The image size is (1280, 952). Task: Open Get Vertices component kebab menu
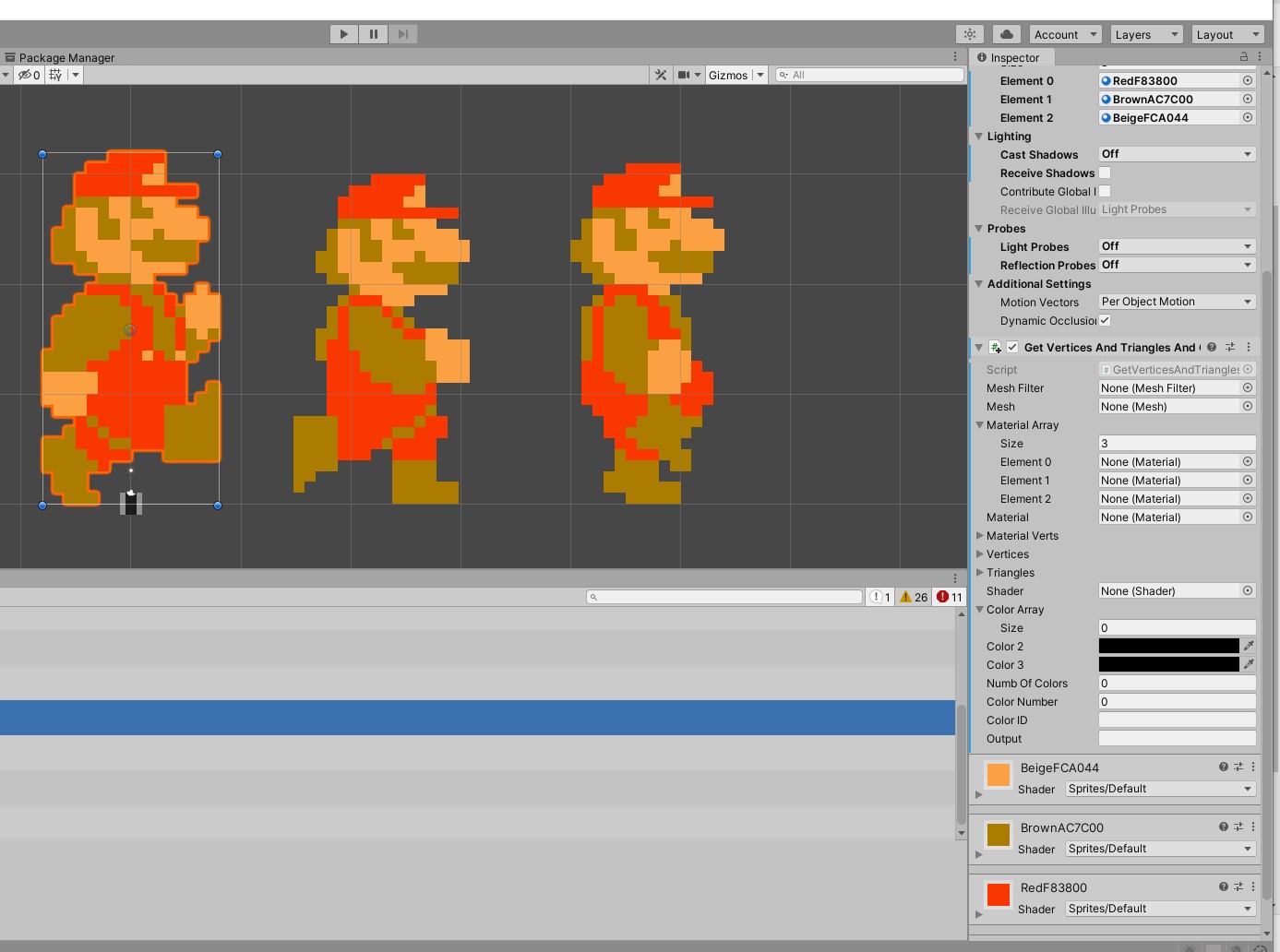(x=1249, y=347)
